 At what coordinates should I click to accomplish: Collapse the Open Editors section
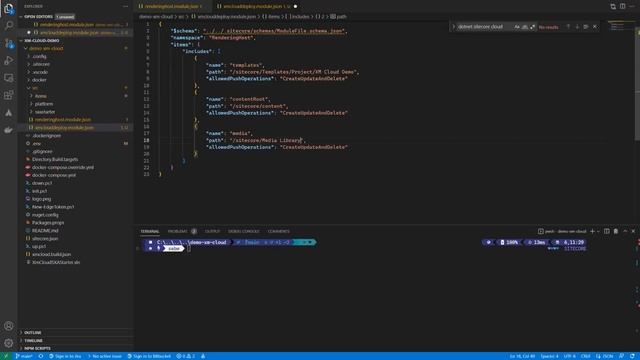pyautogui.click(x=39, y=17)
